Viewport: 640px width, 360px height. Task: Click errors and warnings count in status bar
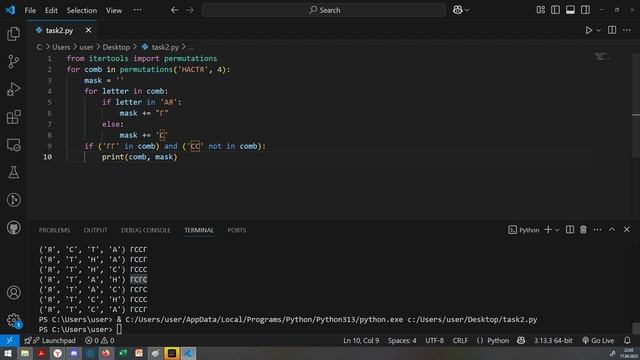click(100, 340)
